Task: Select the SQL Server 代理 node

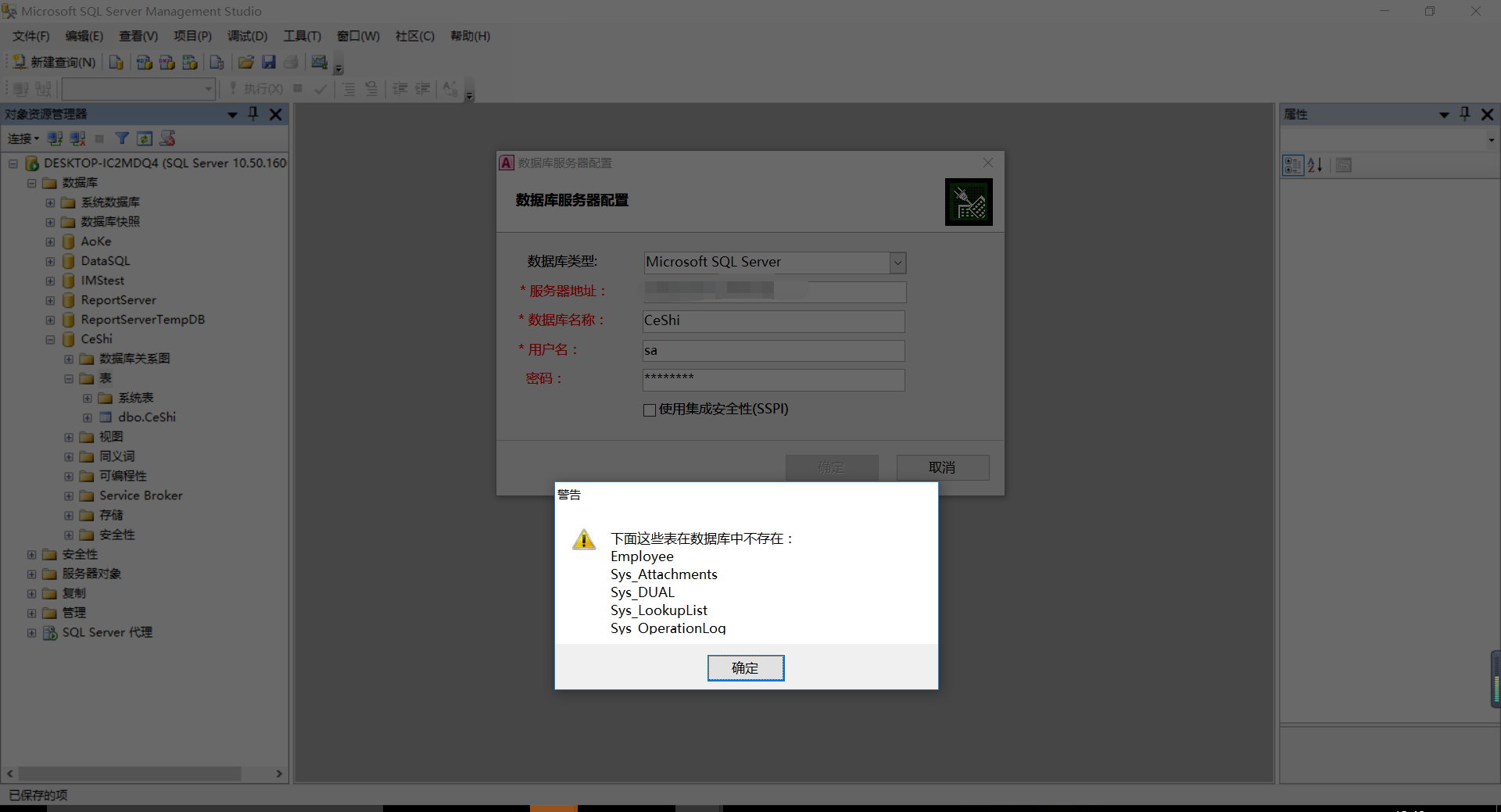Action: 107,632
